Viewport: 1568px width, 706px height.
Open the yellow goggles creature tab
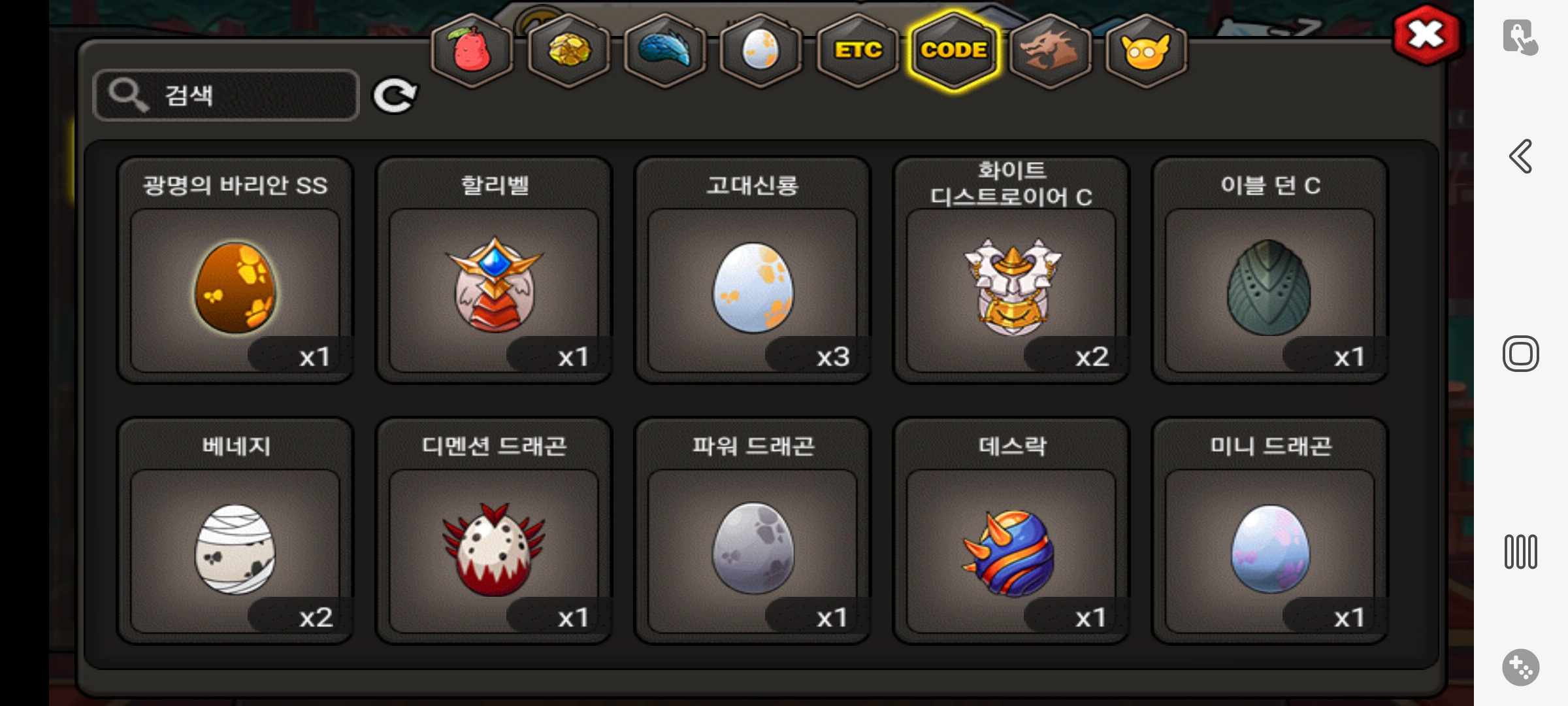point(1146,51)
